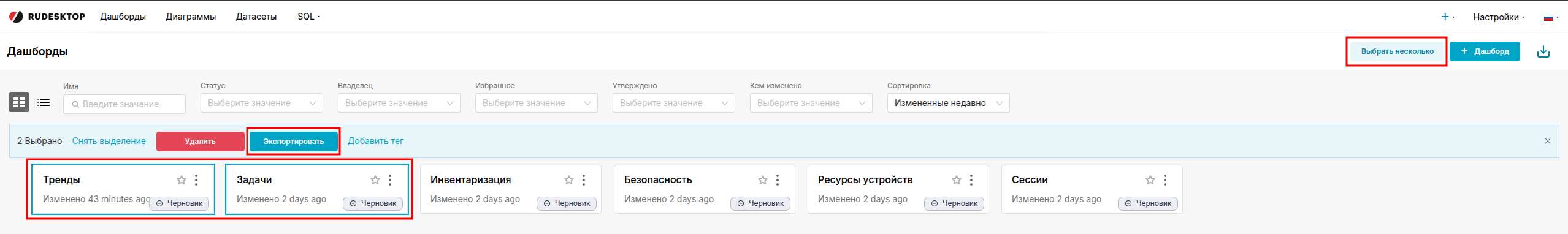Open Ресурсы устройств three-dot menu
This screenshot has width=1568, height=234.
tap(971, 180)
